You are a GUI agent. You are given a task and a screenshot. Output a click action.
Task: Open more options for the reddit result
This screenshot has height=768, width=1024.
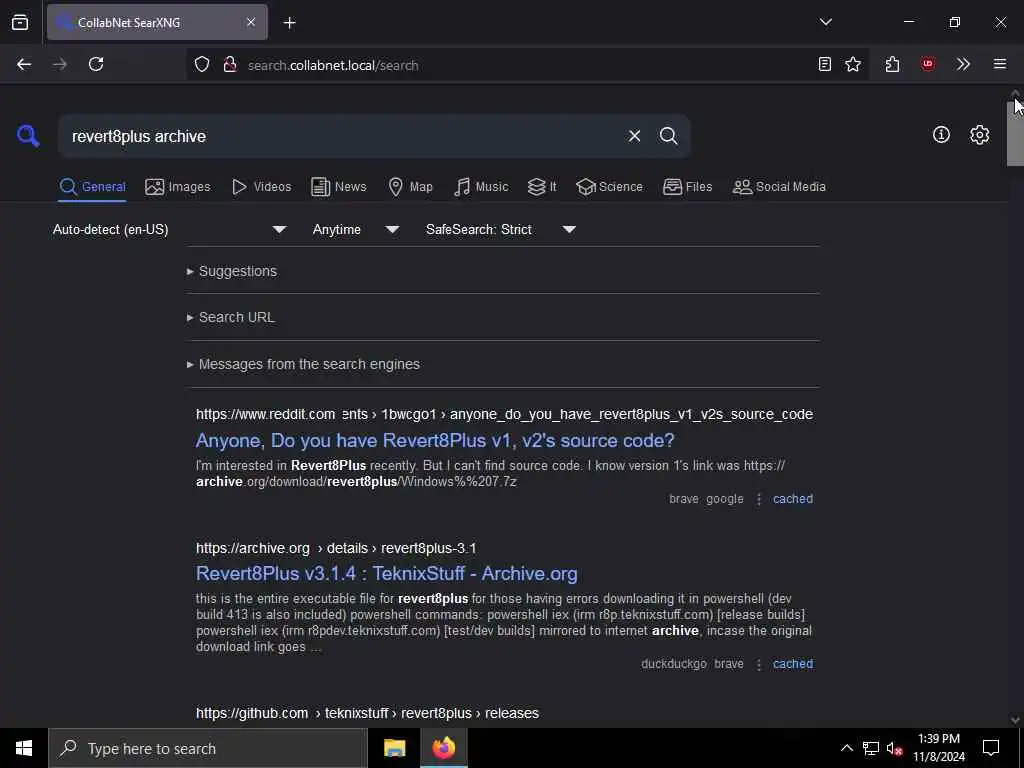point(759,499)
